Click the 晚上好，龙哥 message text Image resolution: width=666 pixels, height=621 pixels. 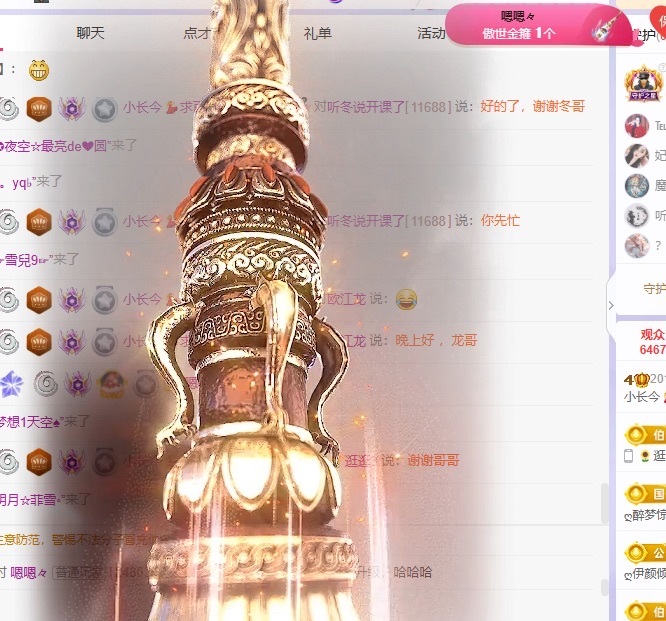(x=436, y=340)
